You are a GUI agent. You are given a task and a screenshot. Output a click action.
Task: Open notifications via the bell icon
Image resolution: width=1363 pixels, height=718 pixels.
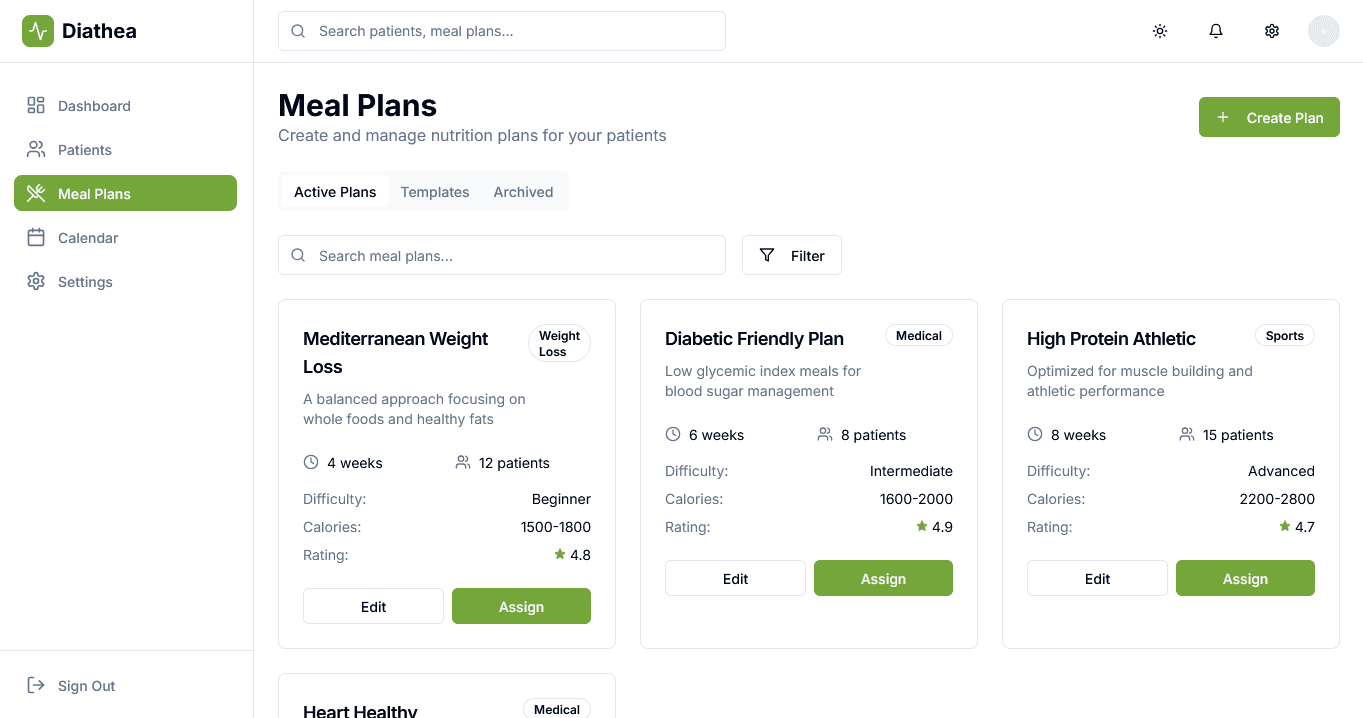click(x=1215, y=31)
